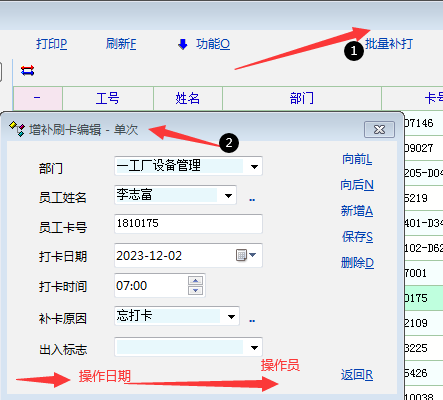Select the table cell showing 3225
Screen dimensions: 443x400
tap(424, 348)
